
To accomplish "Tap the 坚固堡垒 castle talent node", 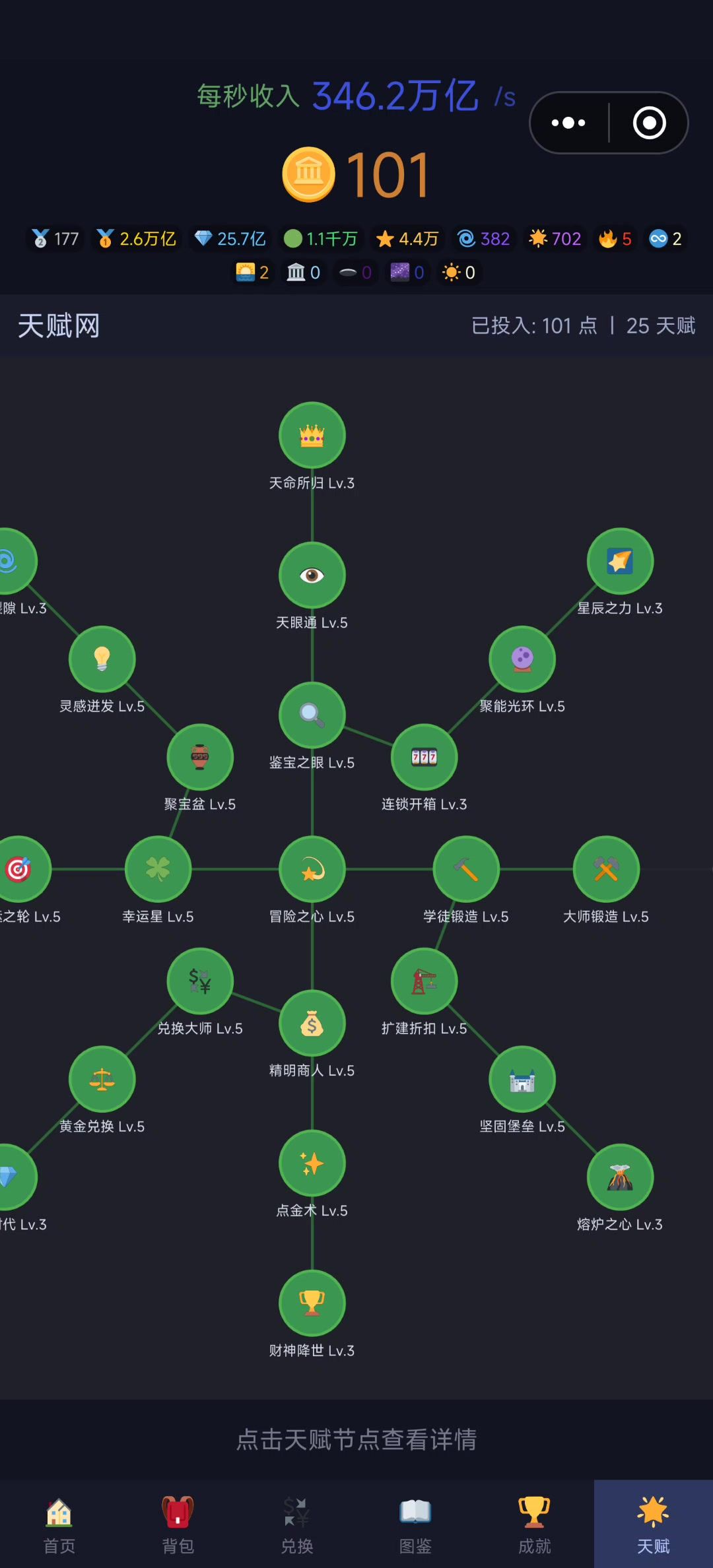I will (x=522, y=1079).
